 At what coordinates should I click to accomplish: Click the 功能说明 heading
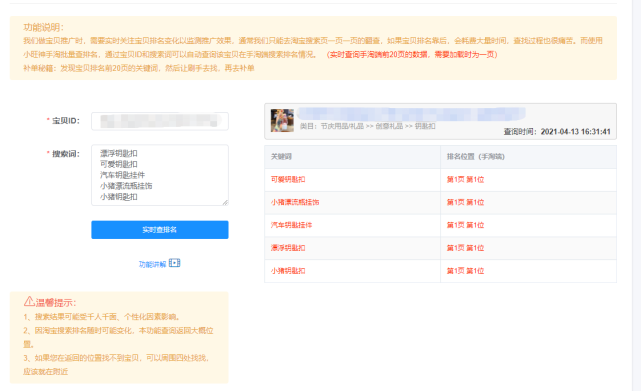click(43, 27)
